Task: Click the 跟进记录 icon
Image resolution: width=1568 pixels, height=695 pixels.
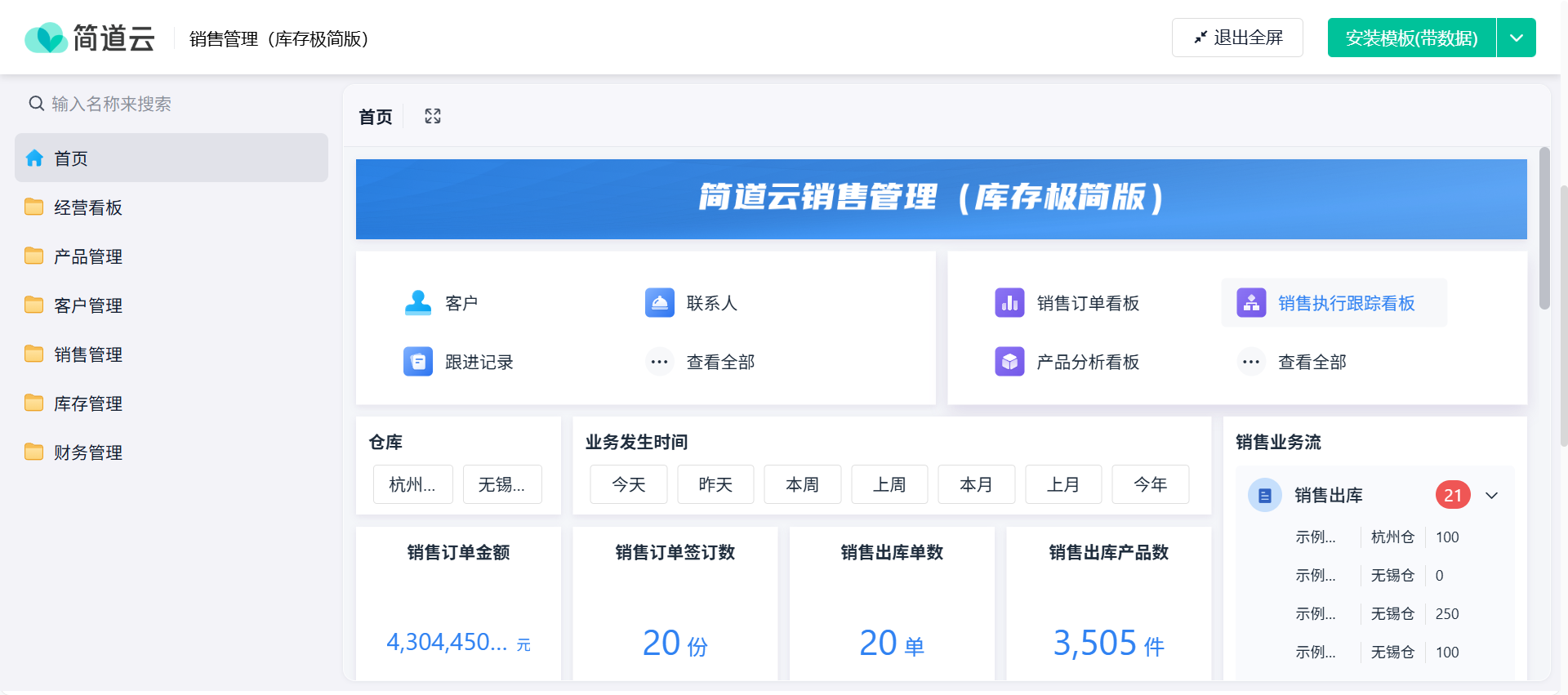Action: click(418, 361)
